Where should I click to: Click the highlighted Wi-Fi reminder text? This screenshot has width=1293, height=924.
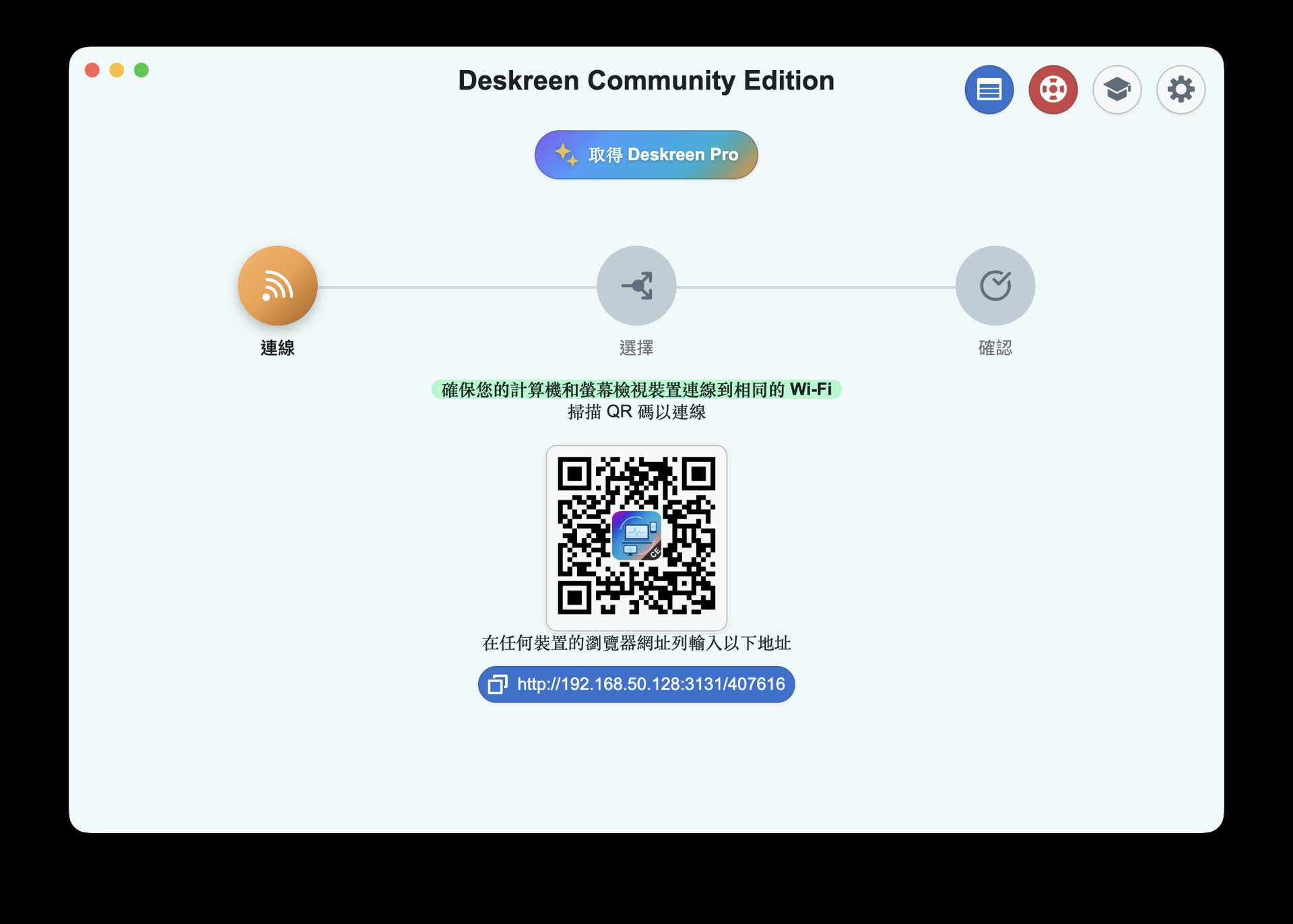[x=636, y=389]
